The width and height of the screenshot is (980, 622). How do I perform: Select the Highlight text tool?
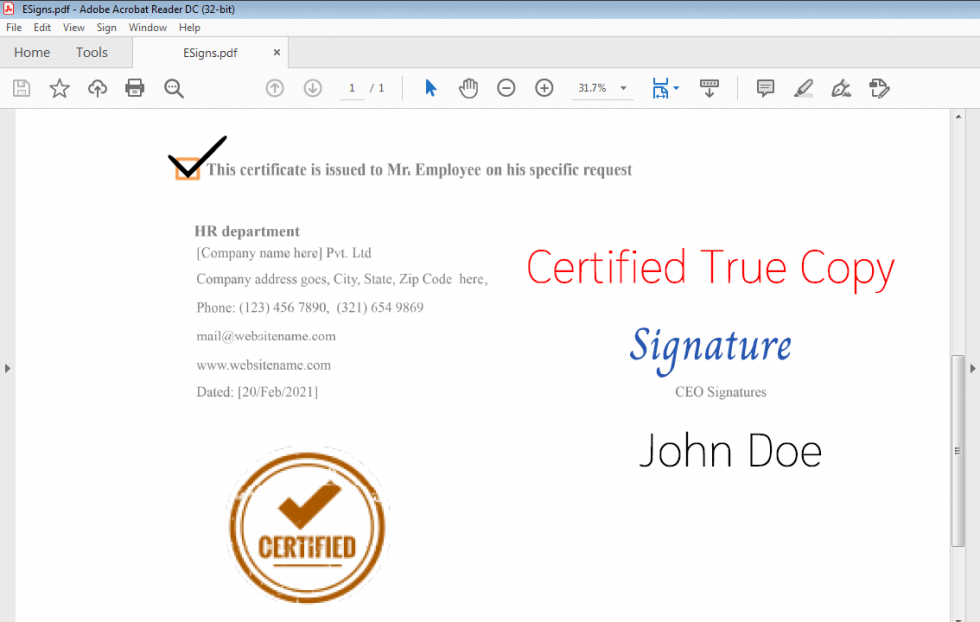tap(803, 88)
